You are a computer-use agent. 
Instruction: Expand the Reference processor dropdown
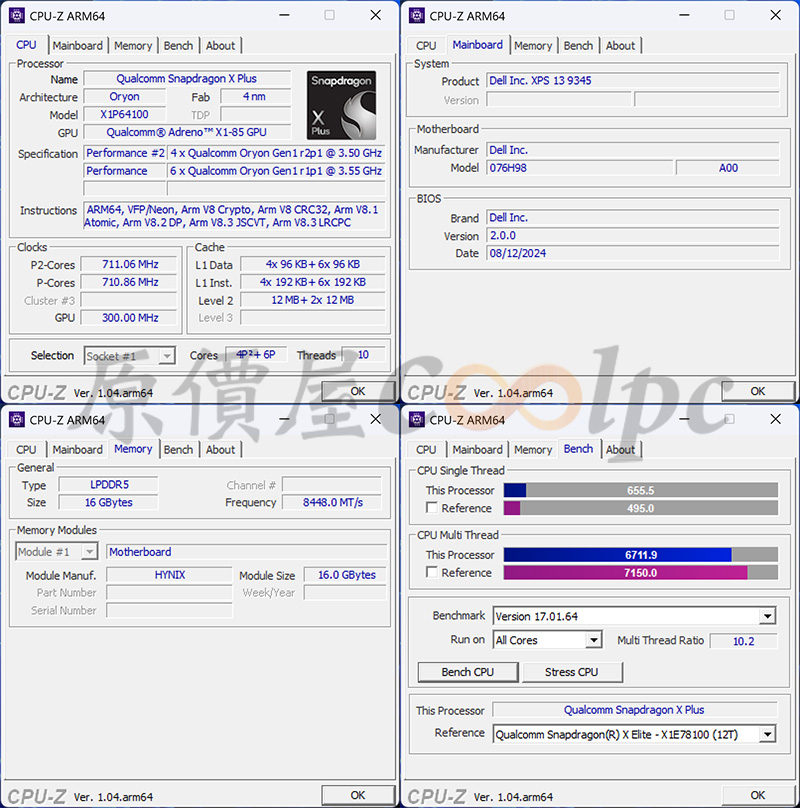pos(635,734)
